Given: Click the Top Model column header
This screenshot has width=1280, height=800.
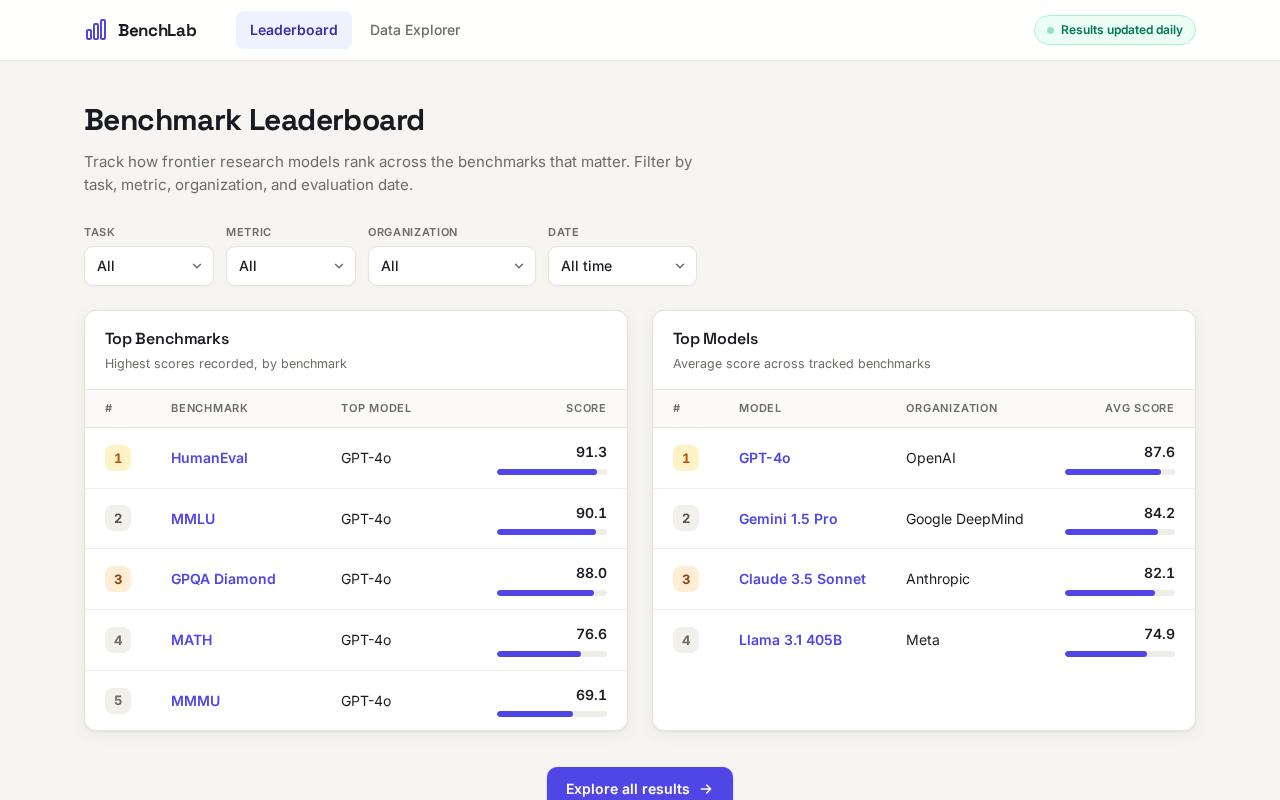Looking at the screenshot, I should tap(376, 408).
